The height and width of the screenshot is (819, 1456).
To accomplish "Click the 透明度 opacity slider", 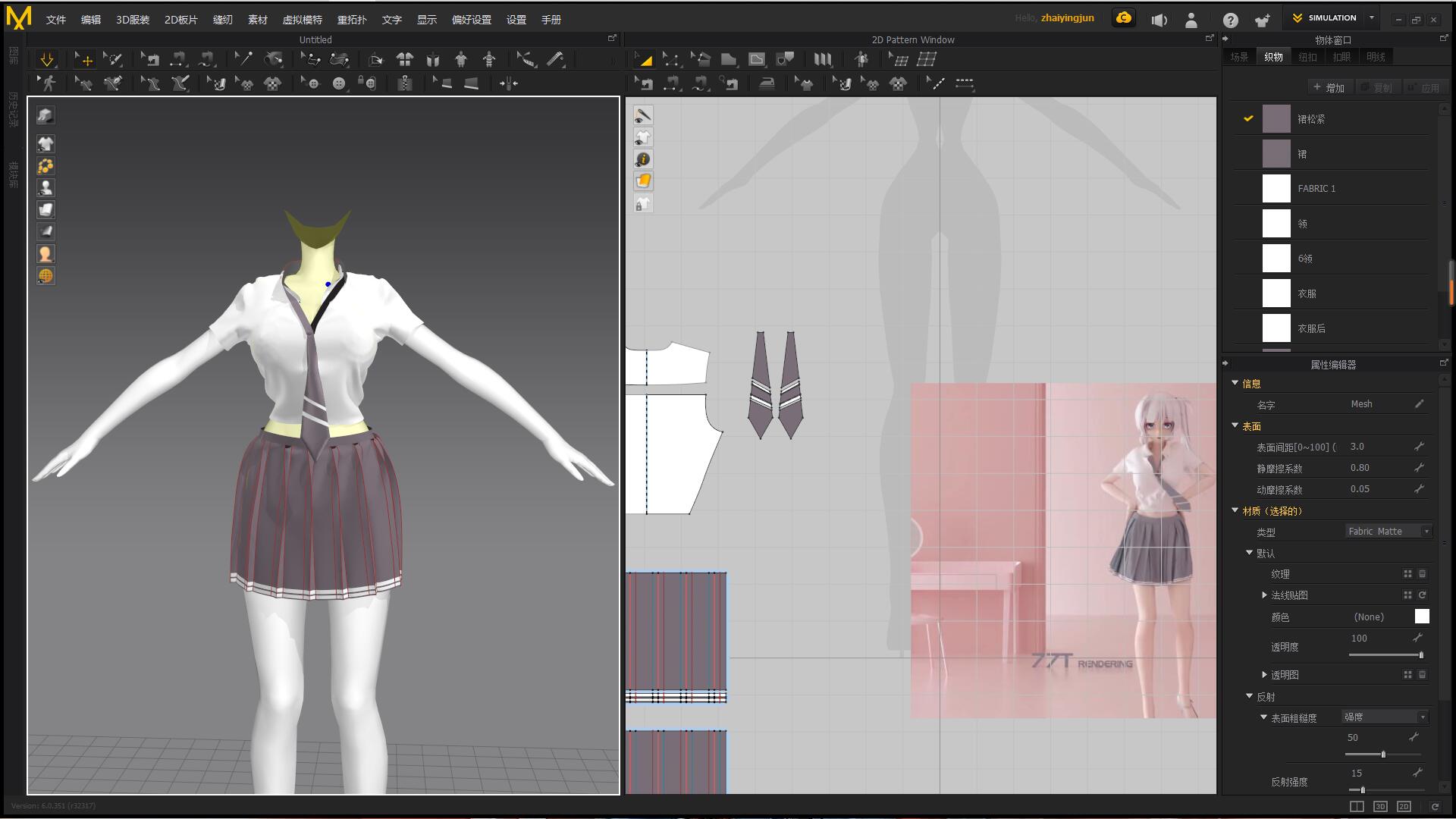I will click(x=1384, y=654).
